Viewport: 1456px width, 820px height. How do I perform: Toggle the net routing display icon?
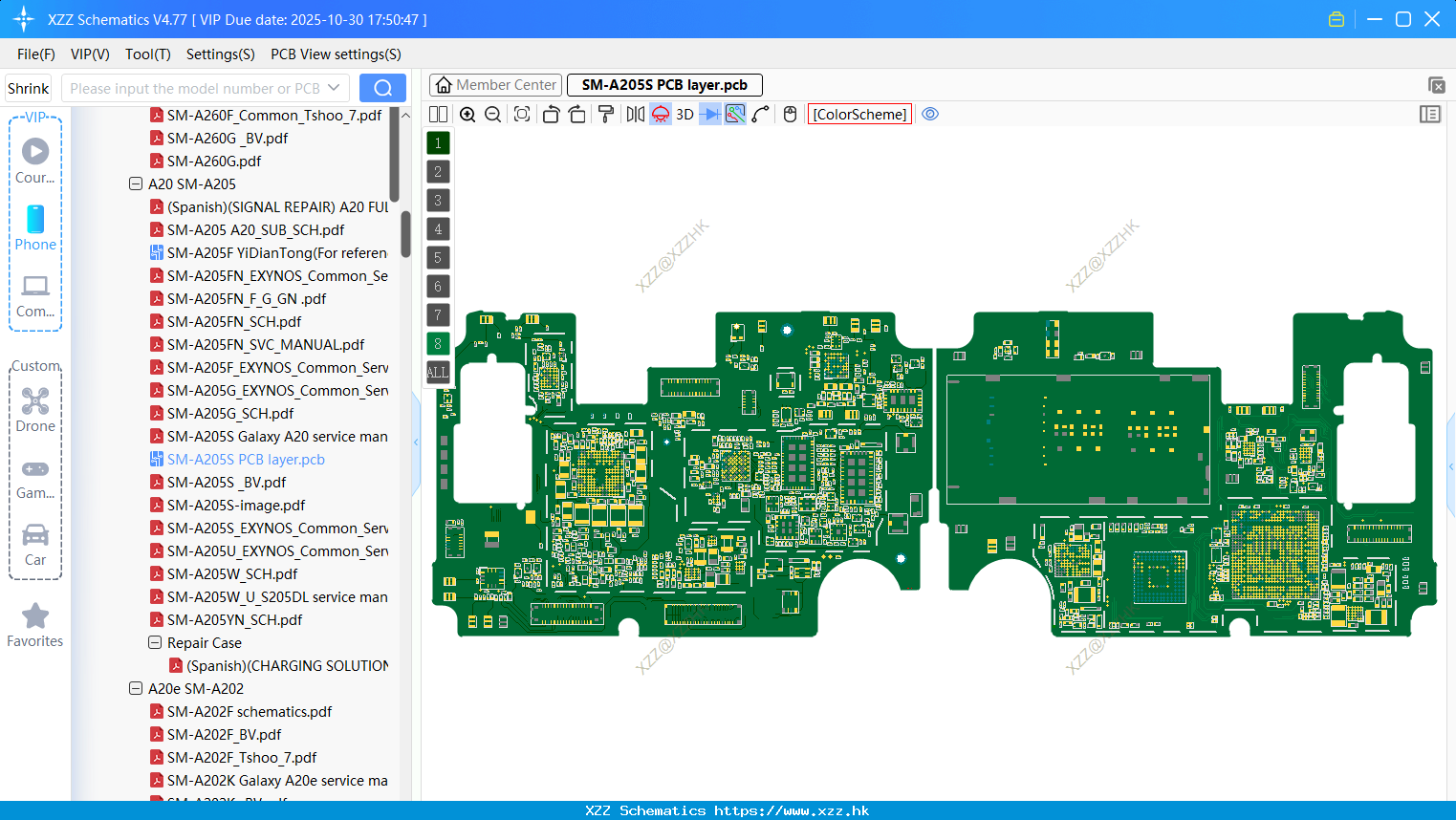click(735, 115)
